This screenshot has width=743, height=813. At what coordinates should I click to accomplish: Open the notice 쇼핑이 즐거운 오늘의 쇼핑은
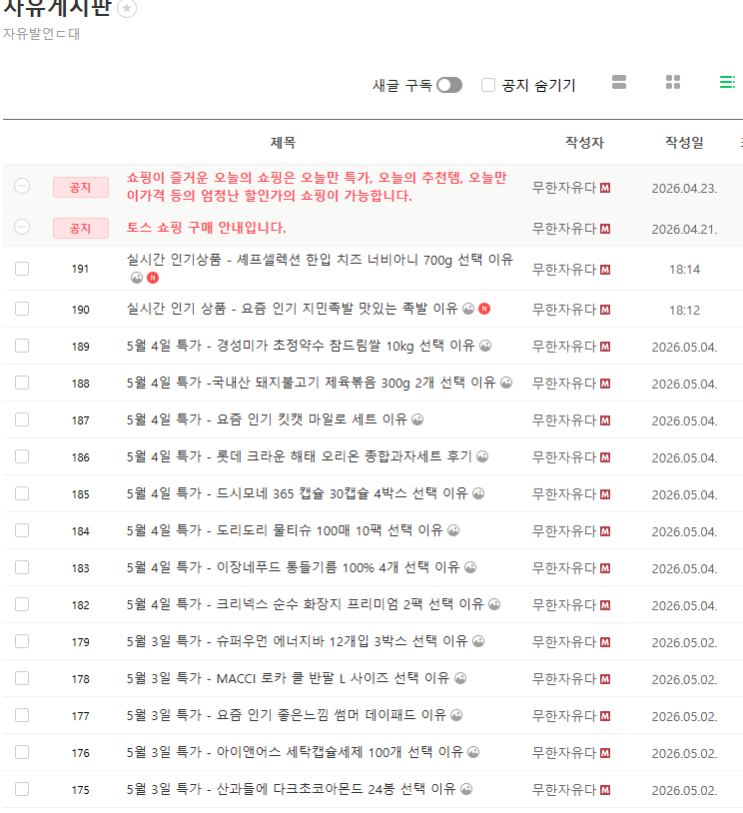pyautogui.click(x=316, y=187)
